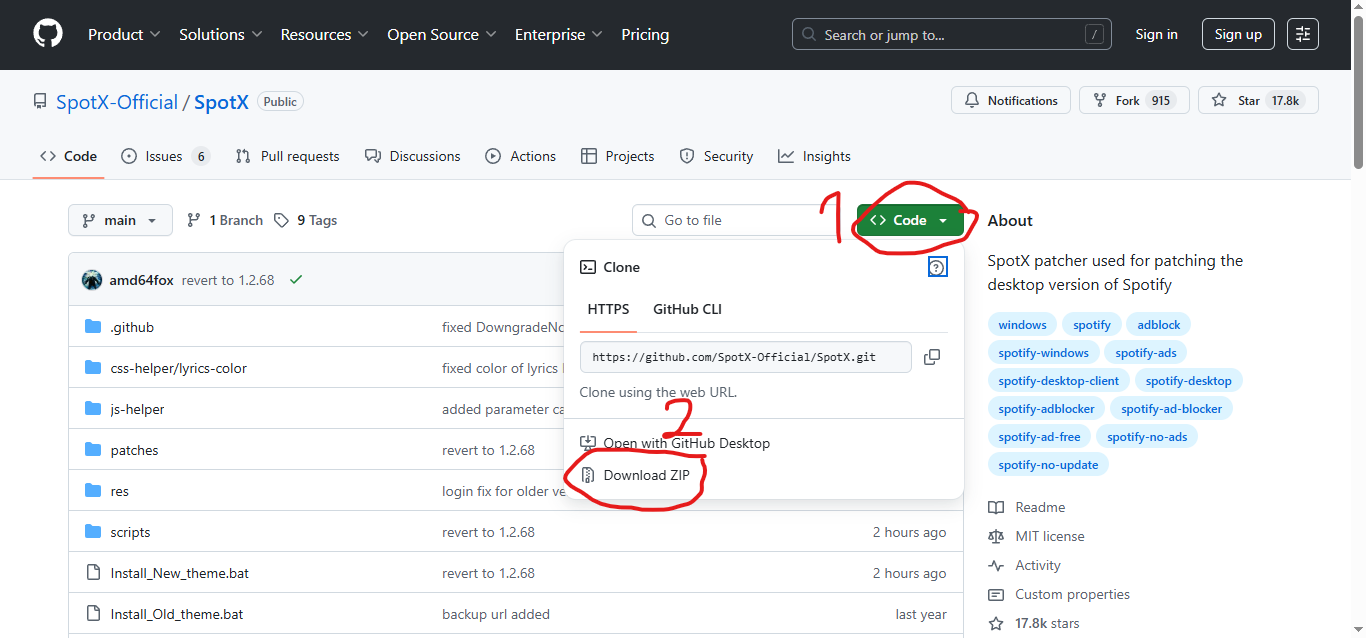This screenshot has width=1366, height=638.
Task: Open the header settings sliders icon
Action: (x=1302, y=34)
